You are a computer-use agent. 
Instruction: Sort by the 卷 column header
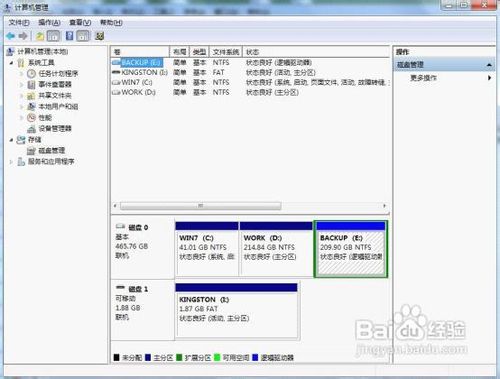pos(140,52)
